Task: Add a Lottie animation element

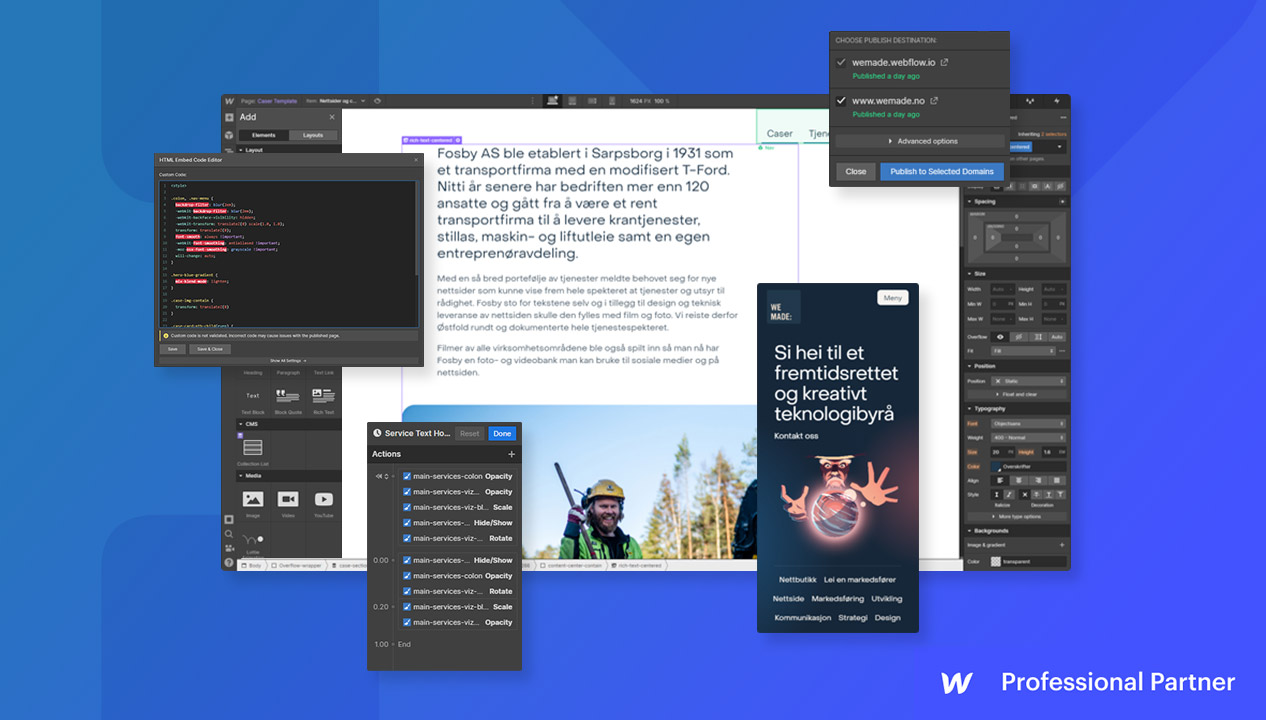Action: coord(253,543)
